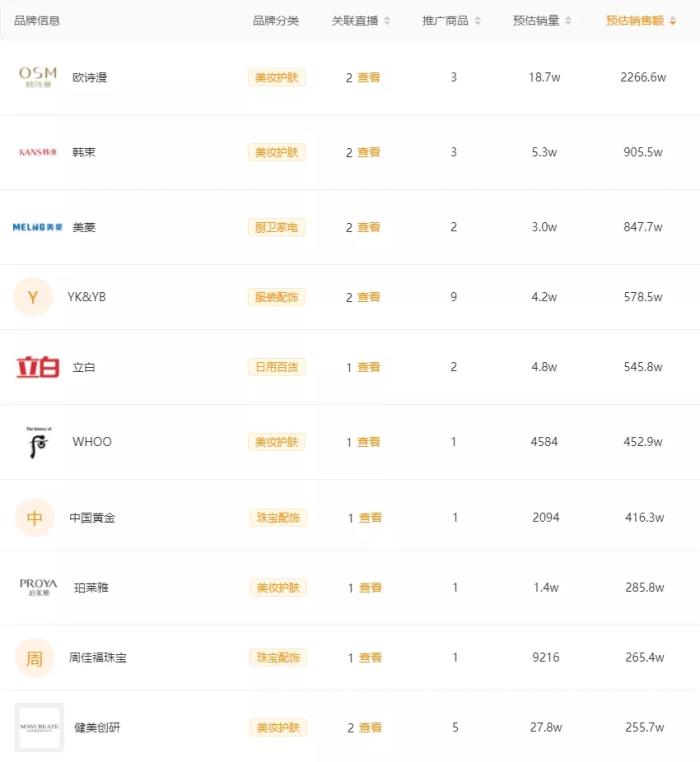Click the OSM 欧诗漫 brand logo
The width and height of the screenshot is (700, 762).
point(38,77)
